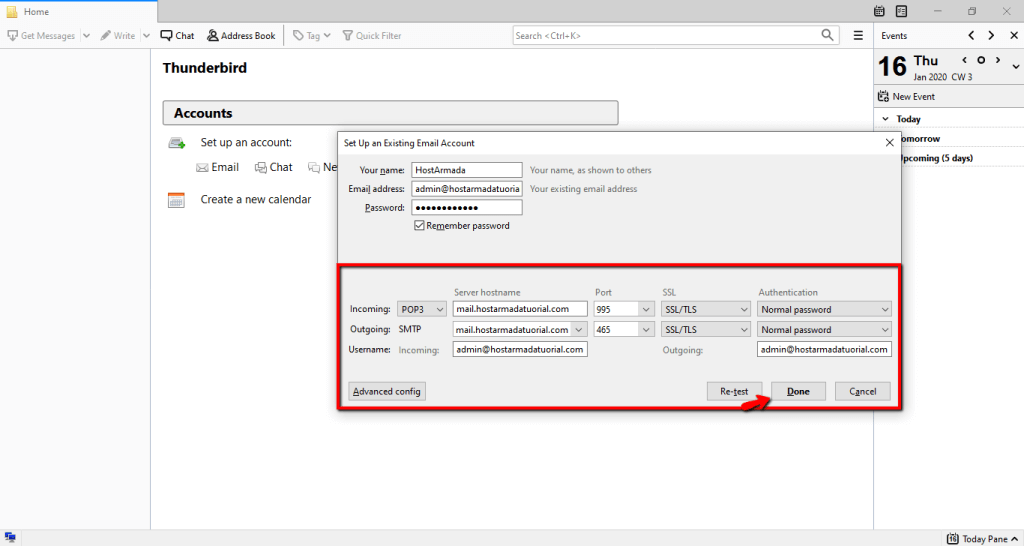
Task: Toggle the Today Pane button
Action: pyautogui.click(x=983, y=539)
